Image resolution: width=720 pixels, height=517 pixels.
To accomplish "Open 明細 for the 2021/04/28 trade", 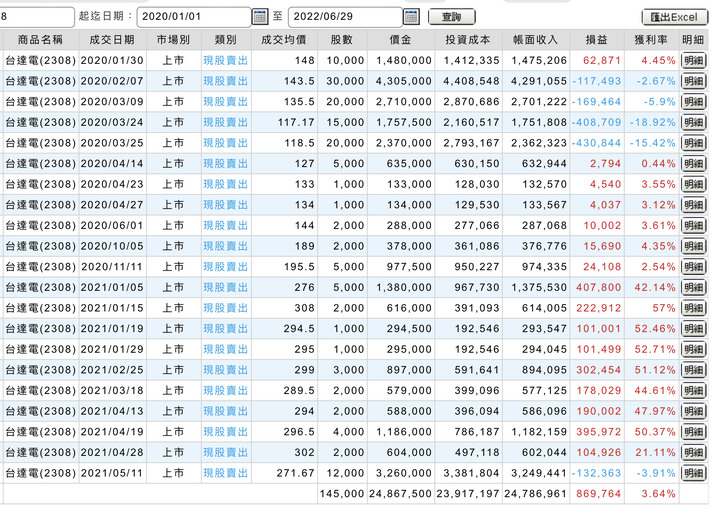I will tap(693, 453).
